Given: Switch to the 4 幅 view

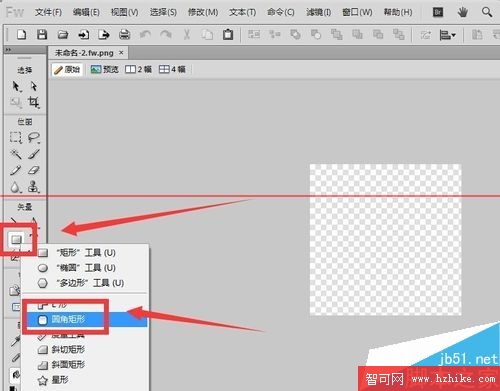Looking at the screenshot, I should [x=172, y=69].
